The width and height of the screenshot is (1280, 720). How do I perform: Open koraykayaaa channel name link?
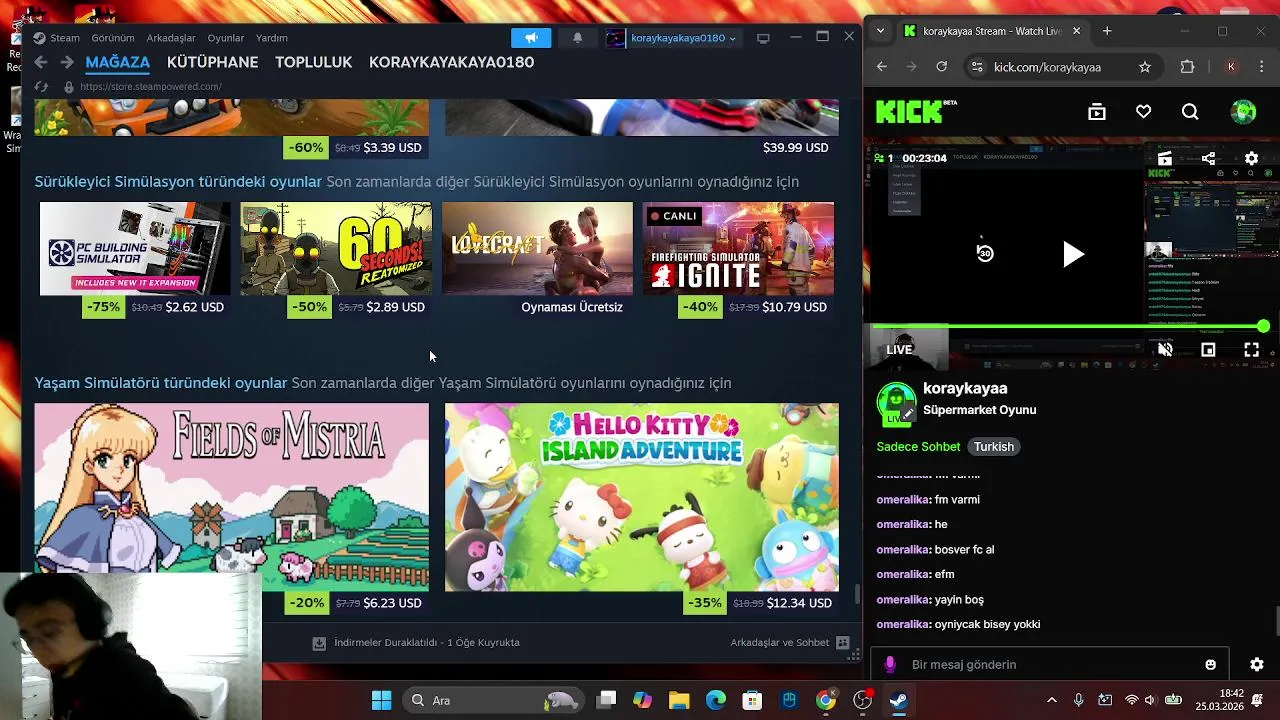pyautogui.click(x=965, y=389)
